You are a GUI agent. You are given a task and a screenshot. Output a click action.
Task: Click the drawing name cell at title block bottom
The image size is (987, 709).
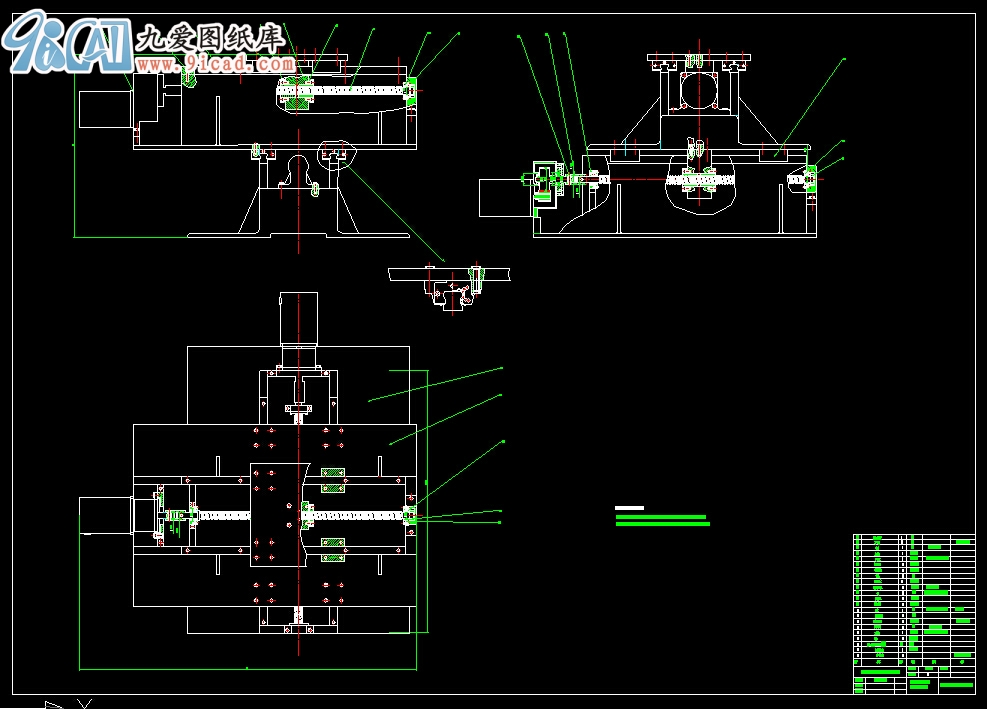click(941, 686)
